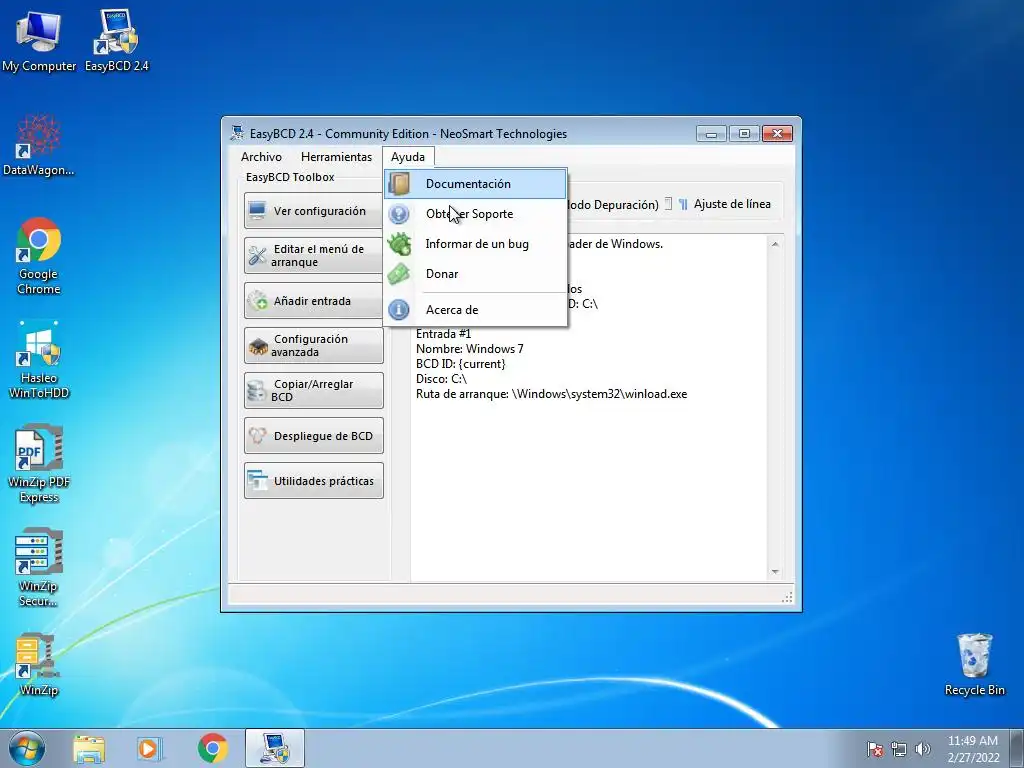
Task: Select WinZip PDF Express shortcut
Action: point(39,464)
